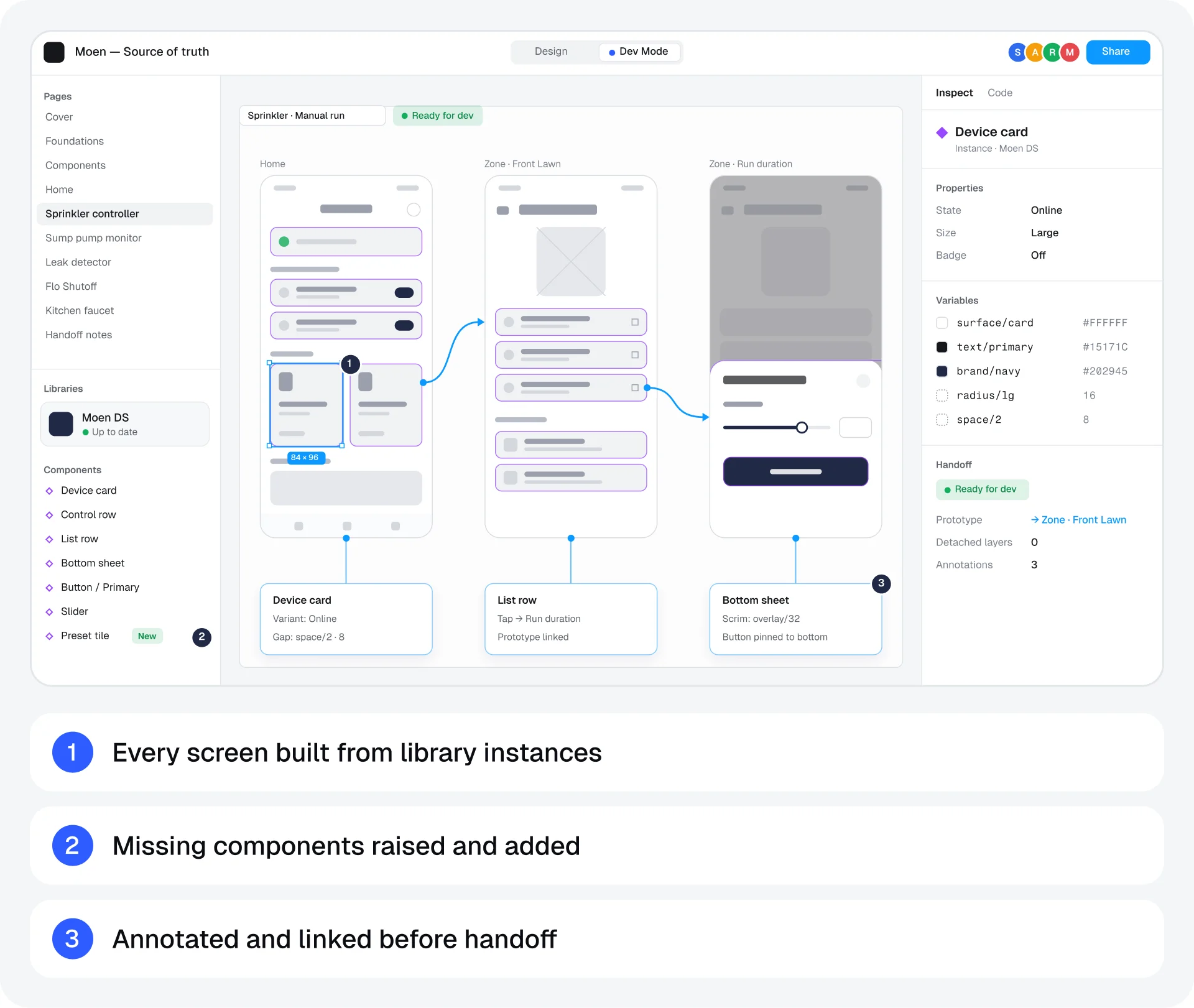Click the space/2 variable row
Viewport: 1194px width, 1008px height.
click(x=1032, y=420)
